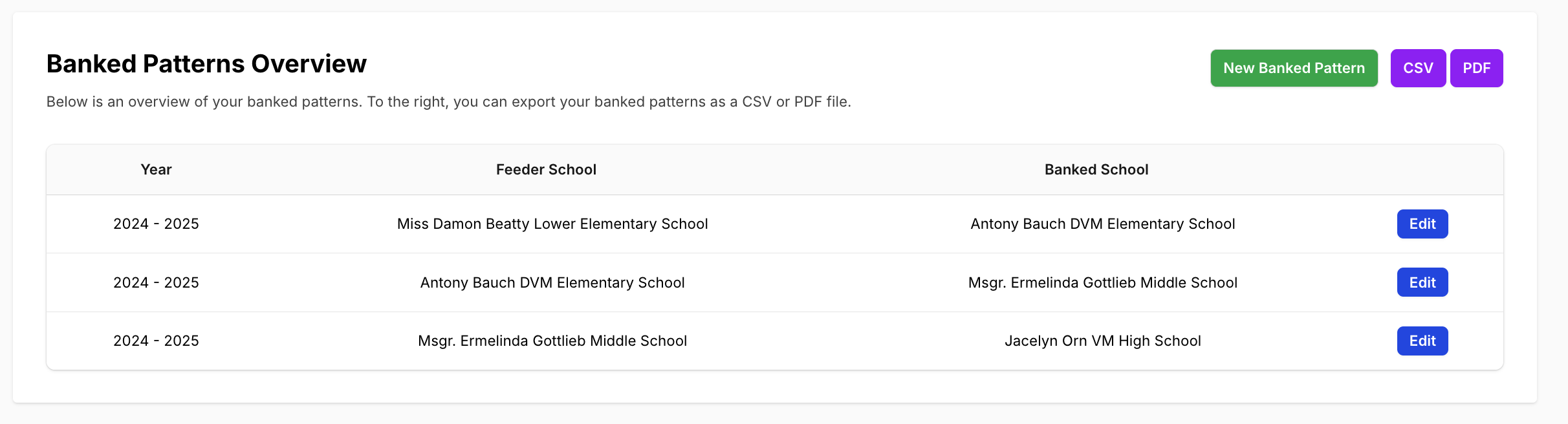
Task: Click the Antony Bauch DVM banked school cell
Action: [1102, 224]
